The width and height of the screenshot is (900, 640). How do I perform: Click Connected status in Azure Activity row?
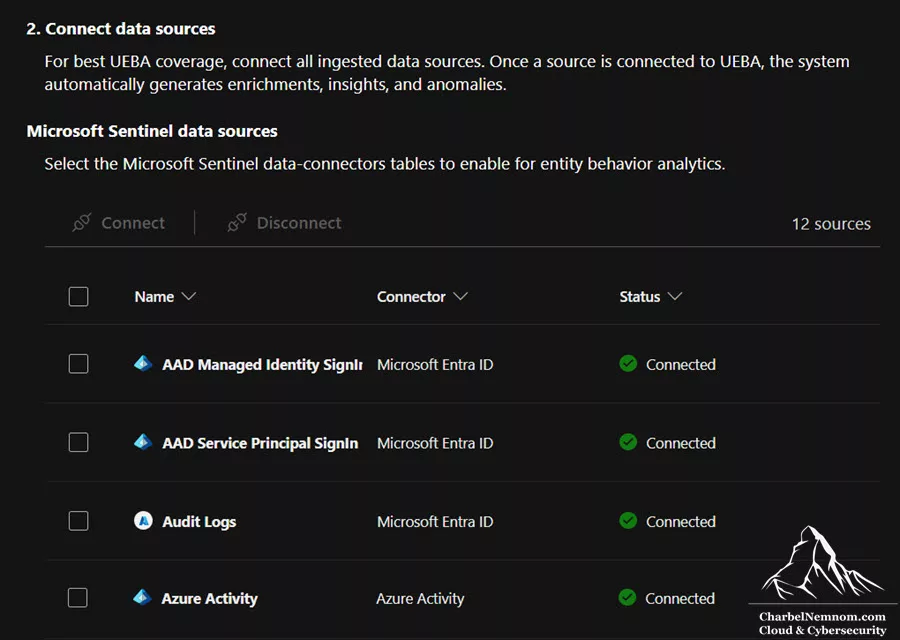coord(680,599)
